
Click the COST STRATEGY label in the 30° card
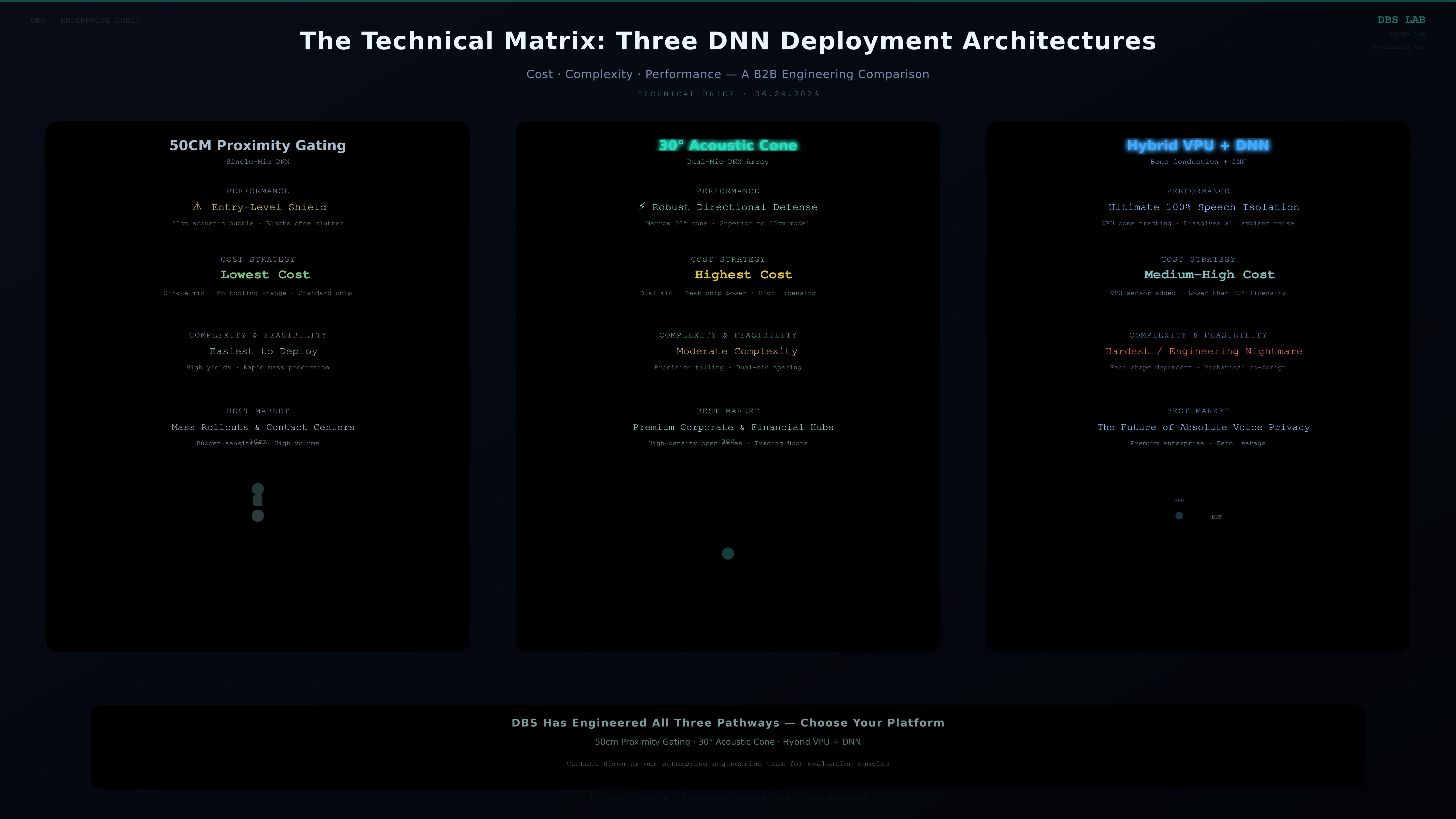pyautogui.click(x=728, y=259)
